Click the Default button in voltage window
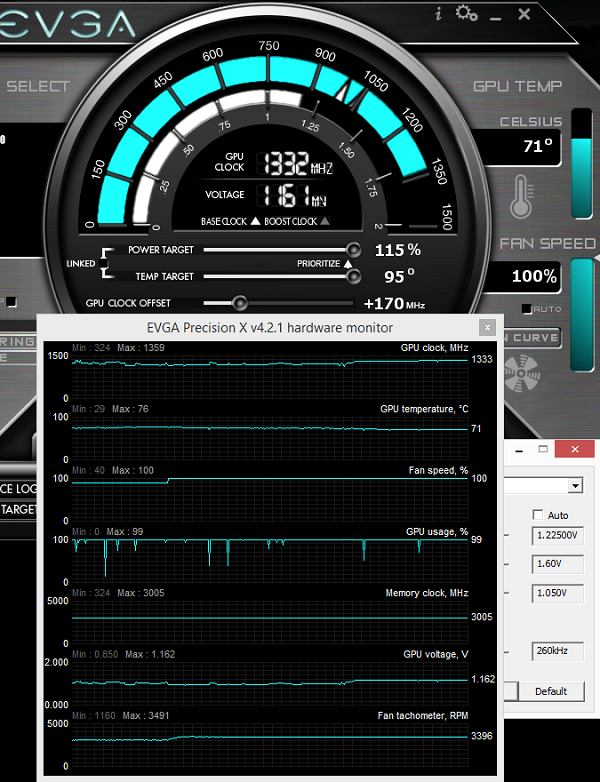The width and height of the screenshot is (600, 782). [x=551, y=691]
